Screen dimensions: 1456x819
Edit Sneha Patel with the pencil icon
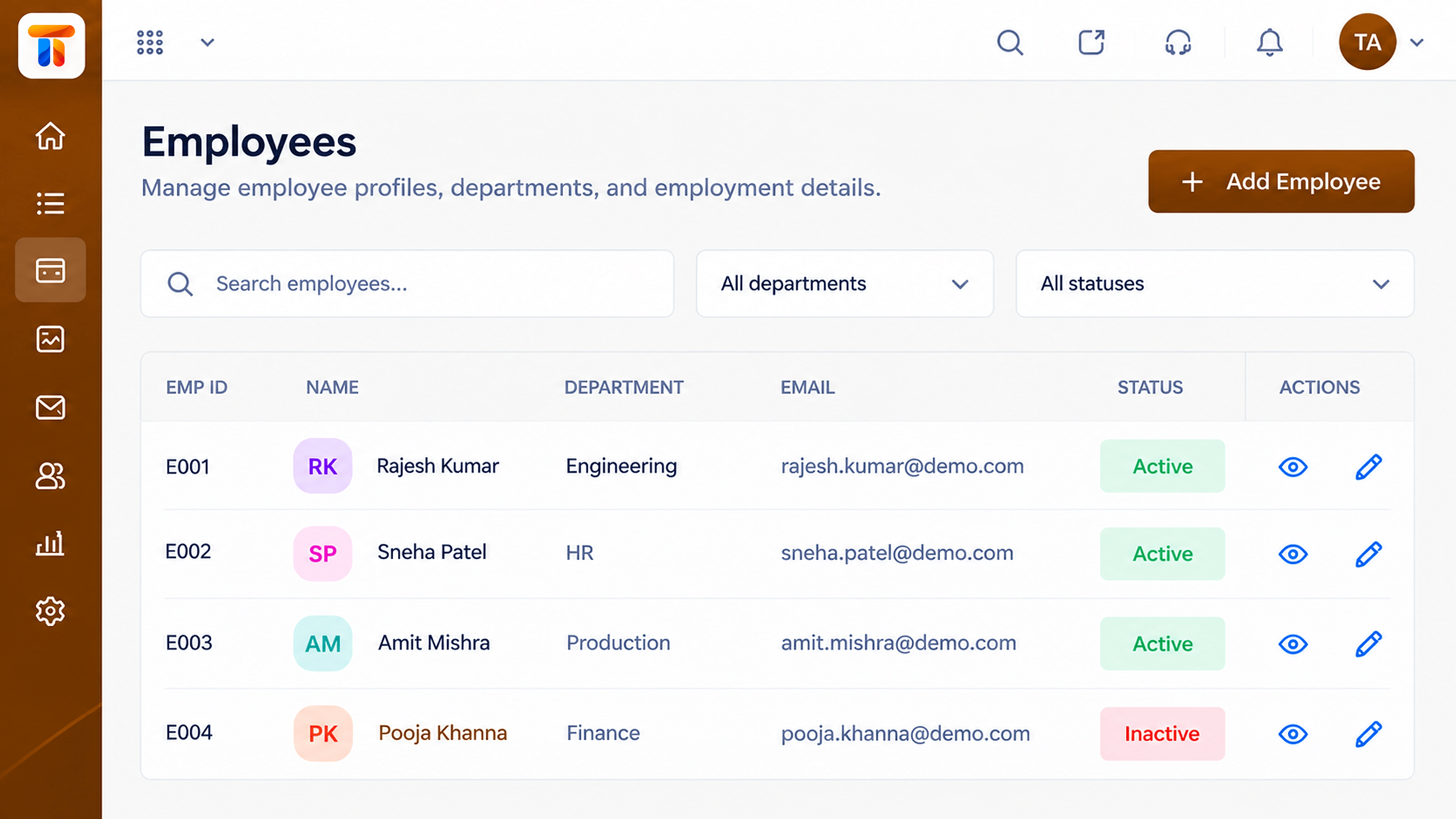pyautogui.click(x=1368, y=554)
